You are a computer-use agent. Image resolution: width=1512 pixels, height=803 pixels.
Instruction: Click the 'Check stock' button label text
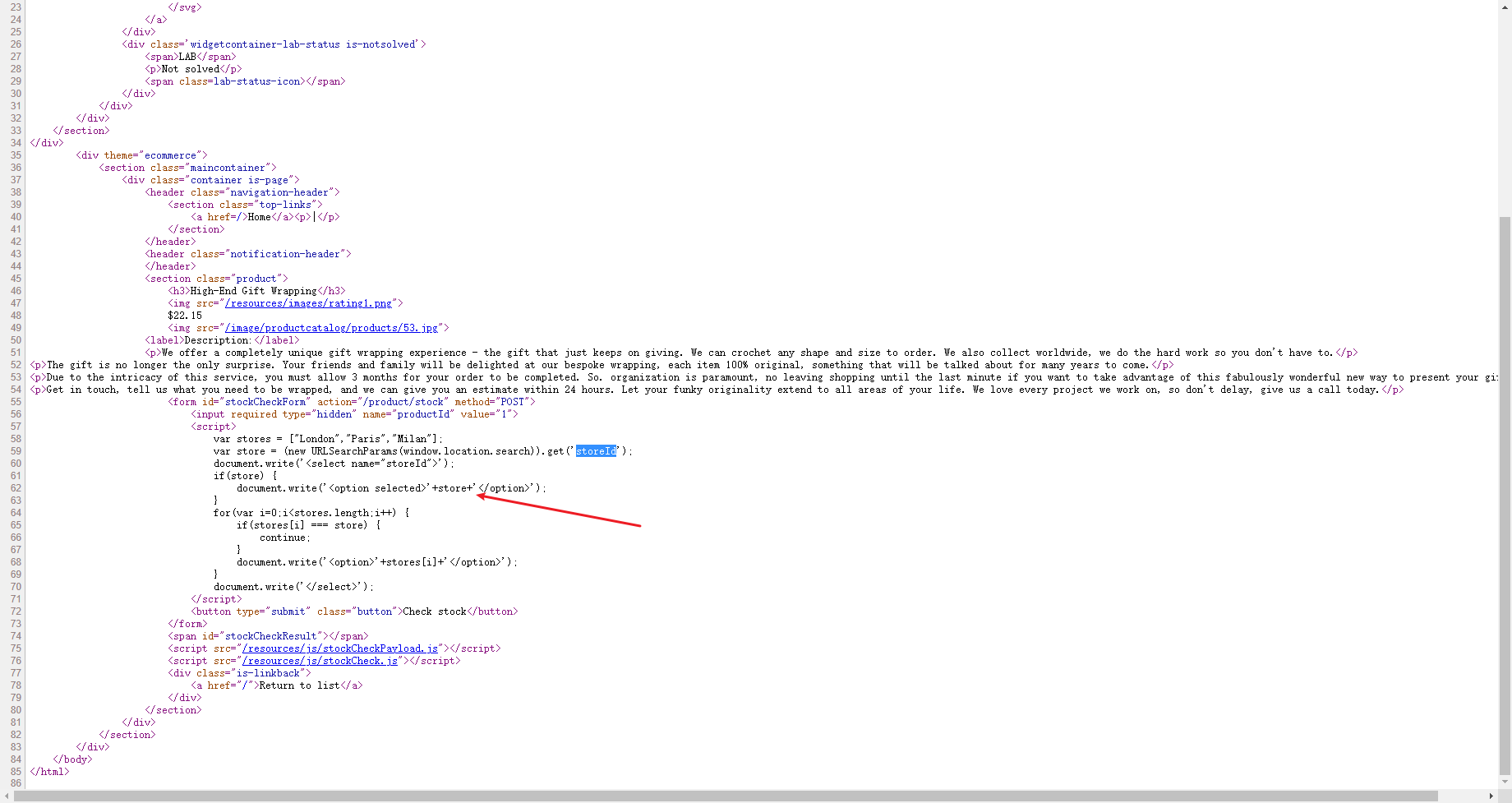[434, 611]
